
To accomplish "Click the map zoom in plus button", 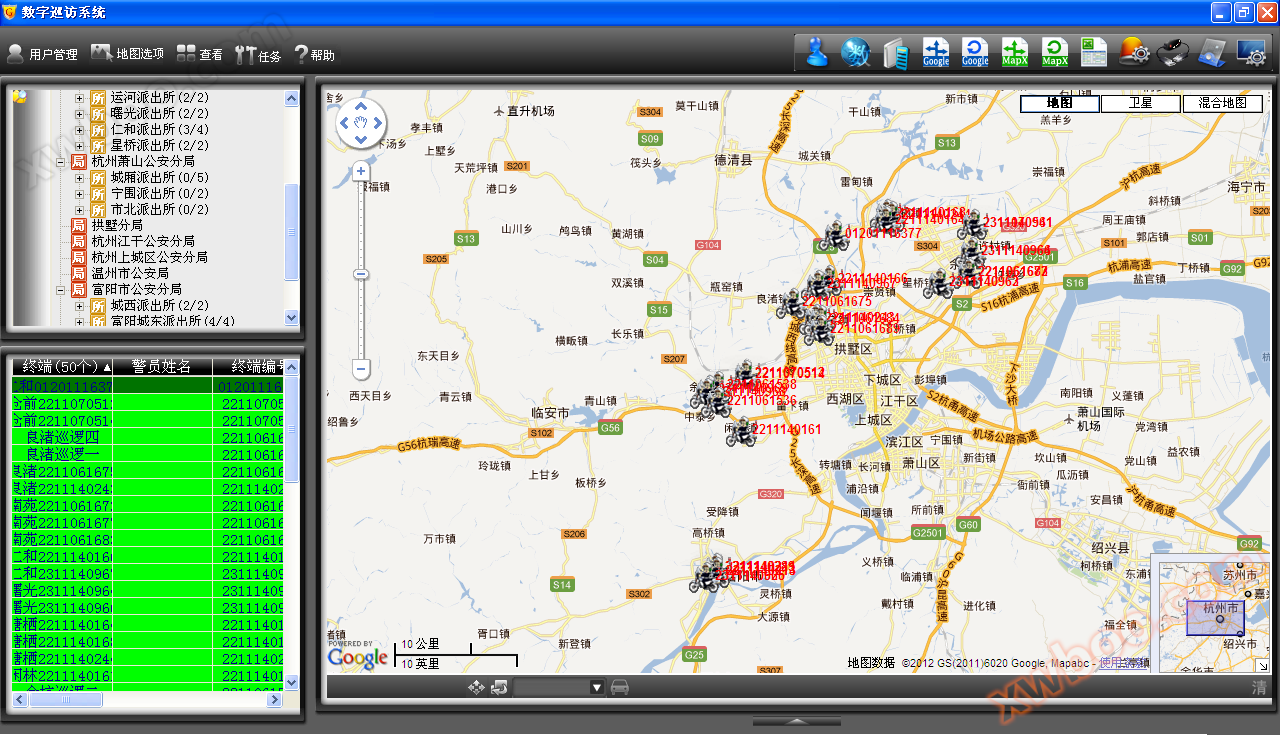I will [x=361, y=171].
